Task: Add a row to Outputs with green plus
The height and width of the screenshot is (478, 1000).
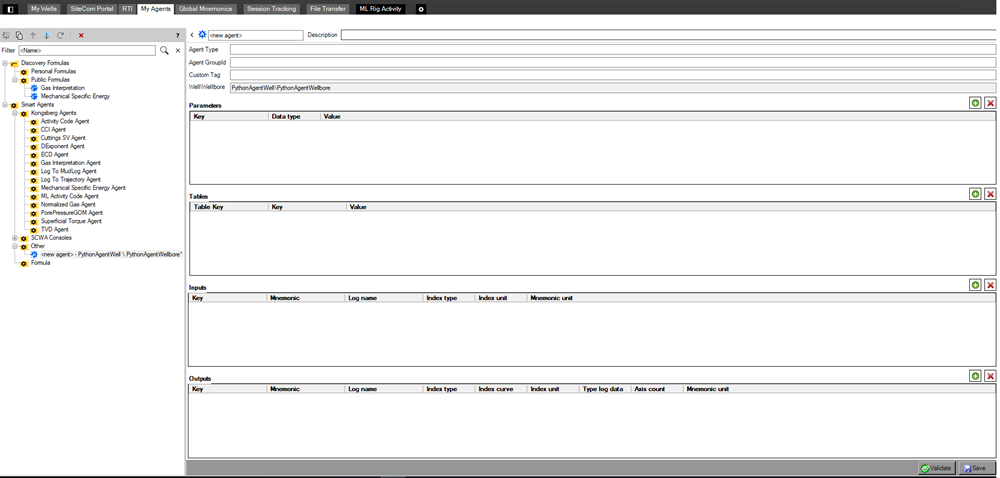Action: (975, 376)
